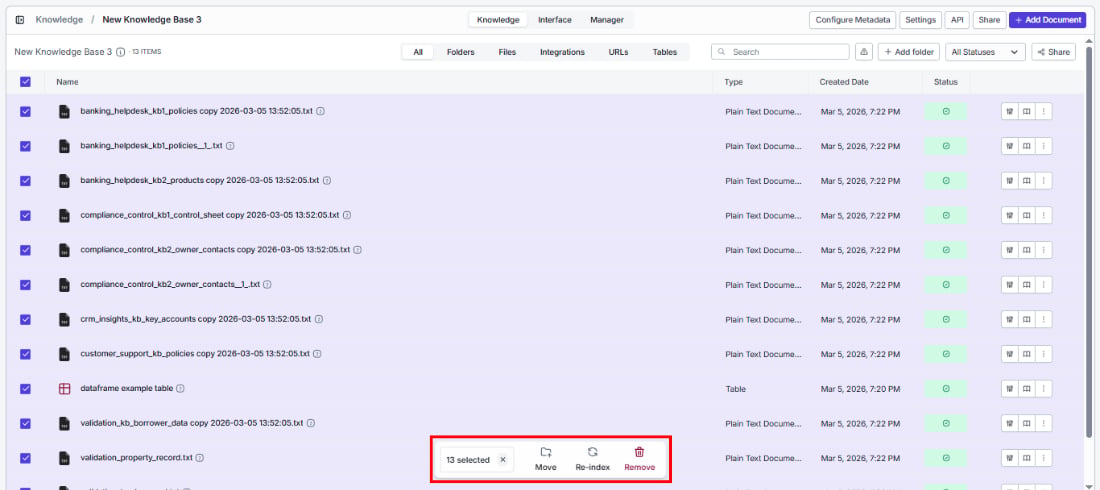Viewport: 1100px width, 490px height.
Task: Click the status check icon for banking_helpdesk_kb1_policies__1_.txt
Action: [x=946, y=146]
